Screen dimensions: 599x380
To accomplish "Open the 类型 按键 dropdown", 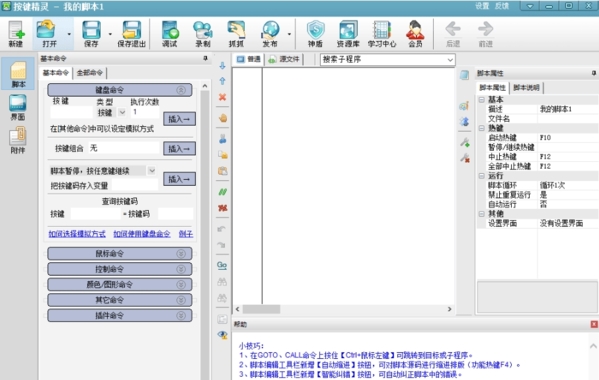I will coord(122,112).
